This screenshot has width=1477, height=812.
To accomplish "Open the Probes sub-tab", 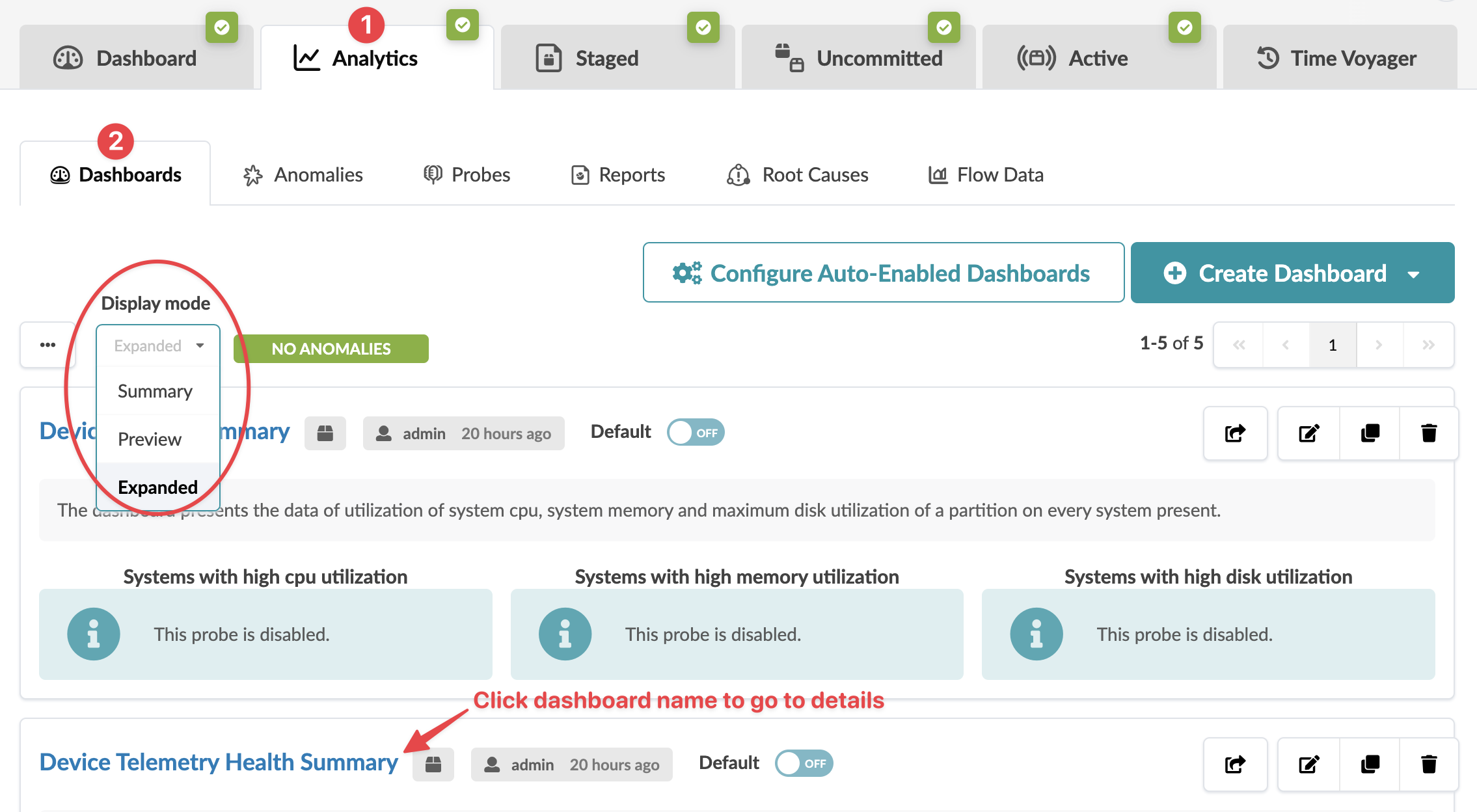I will click(x=467, y=175).
